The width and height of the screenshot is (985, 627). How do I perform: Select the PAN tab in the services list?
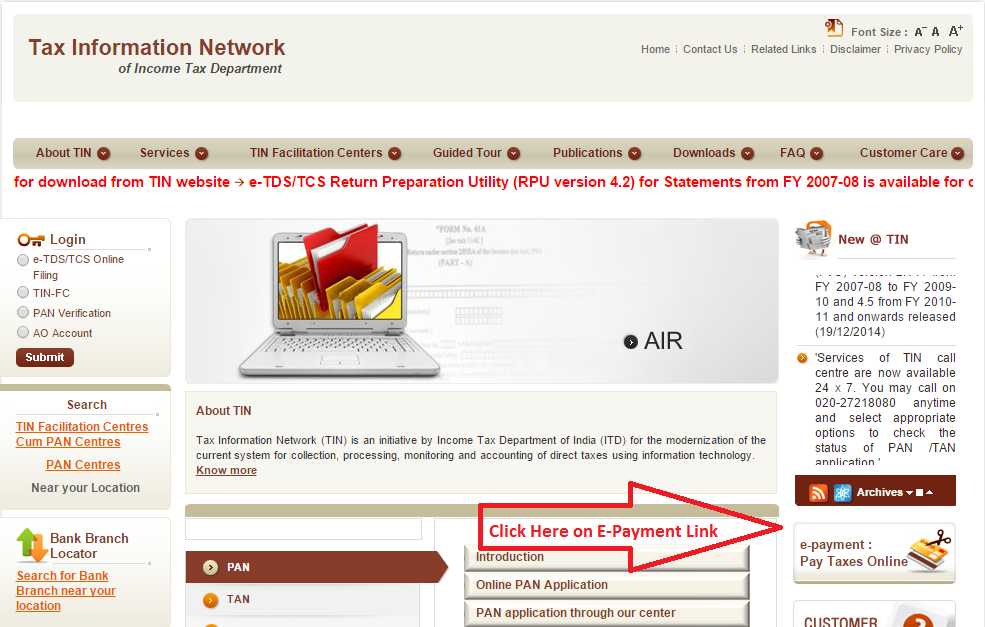[317, 567]
